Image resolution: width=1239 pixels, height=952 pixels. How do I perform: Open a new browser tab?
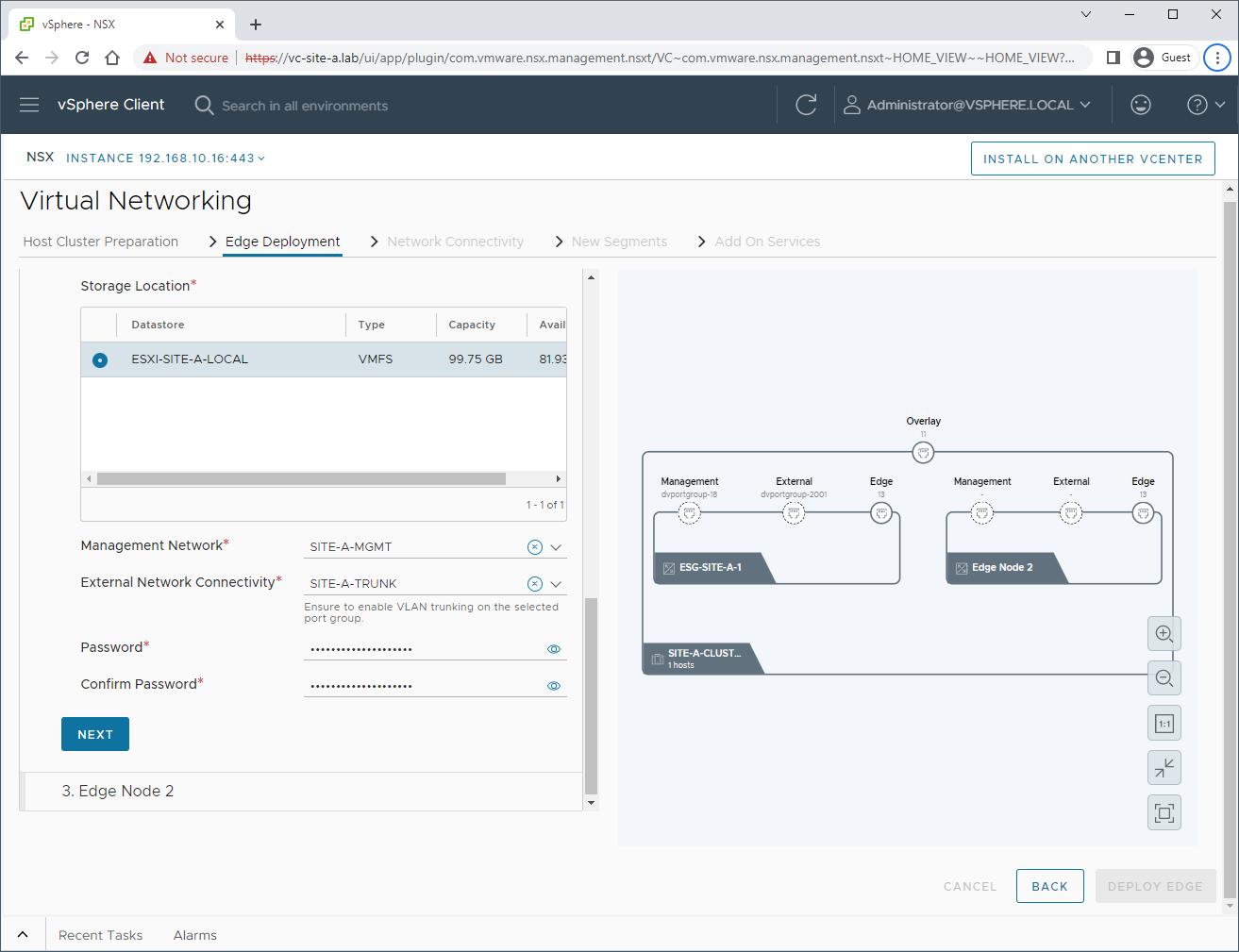(x=256, y=25)
